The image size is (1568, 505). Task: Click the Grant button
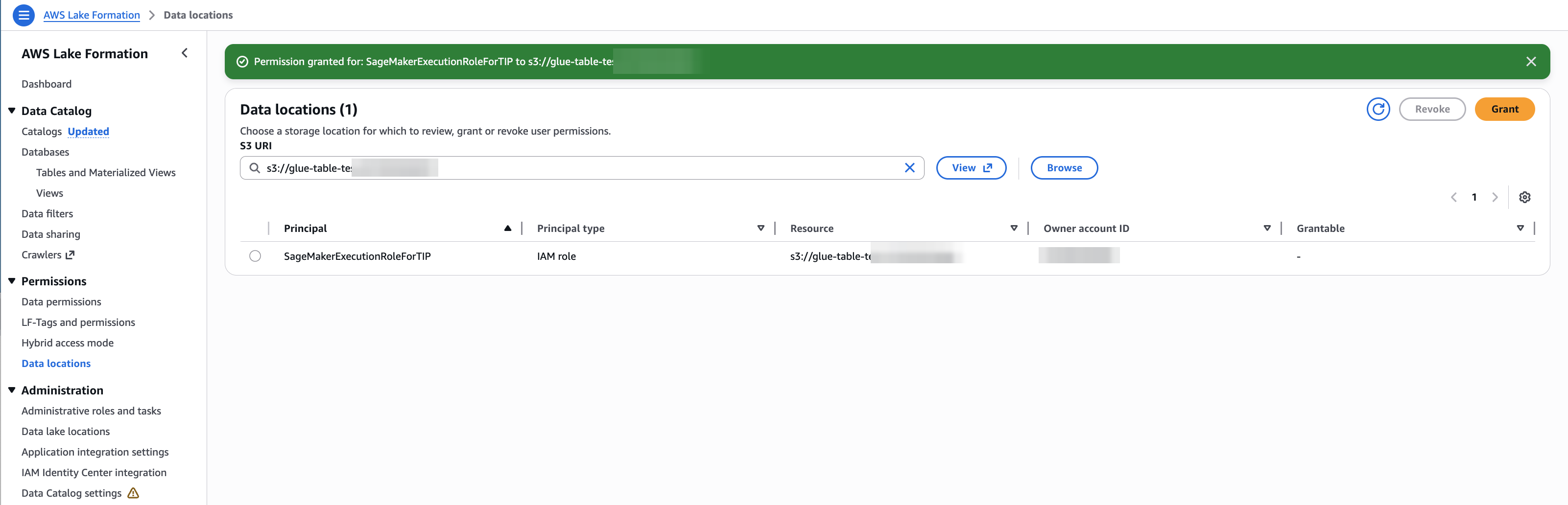[x=1504, y=110]
